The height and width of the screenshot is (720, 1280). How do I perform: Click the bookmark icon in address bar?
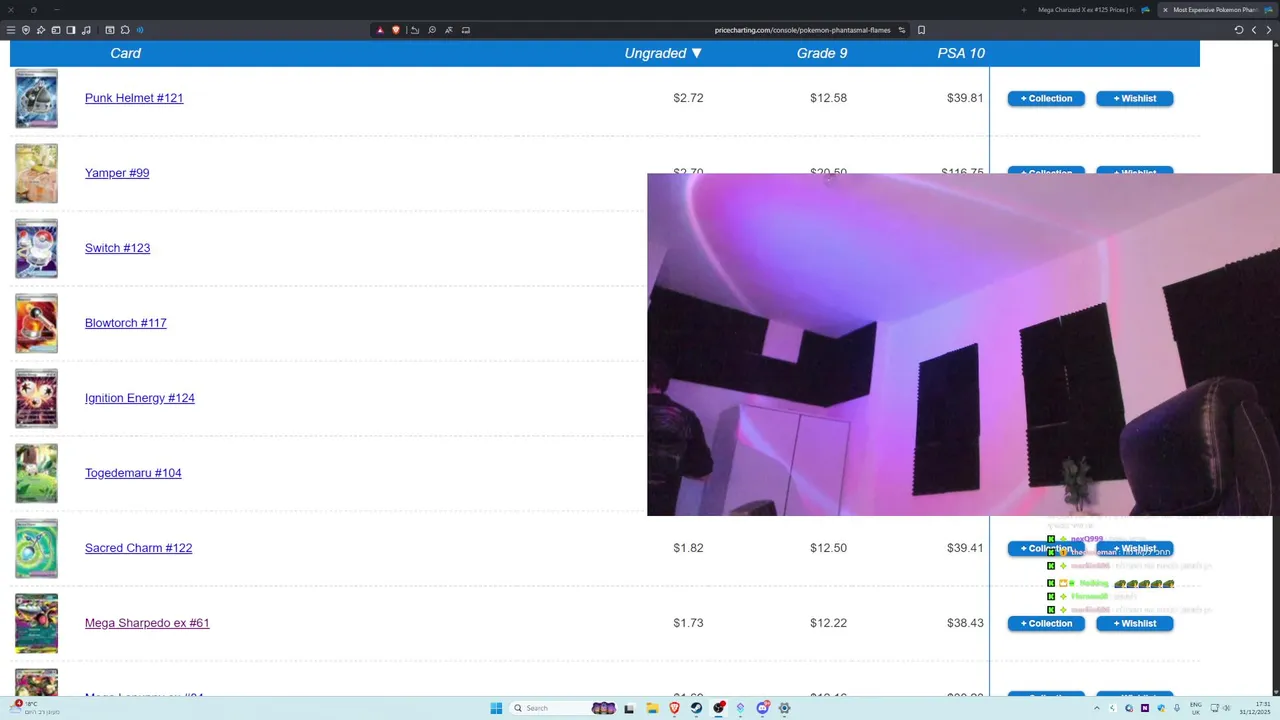coord(921,30)
